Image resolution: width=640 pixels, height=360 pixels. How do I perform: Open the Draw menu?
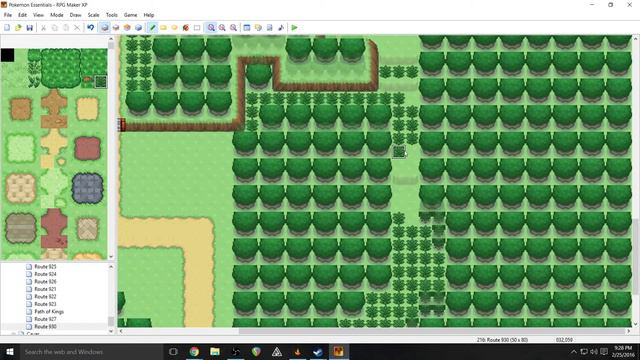coord(76,15)
